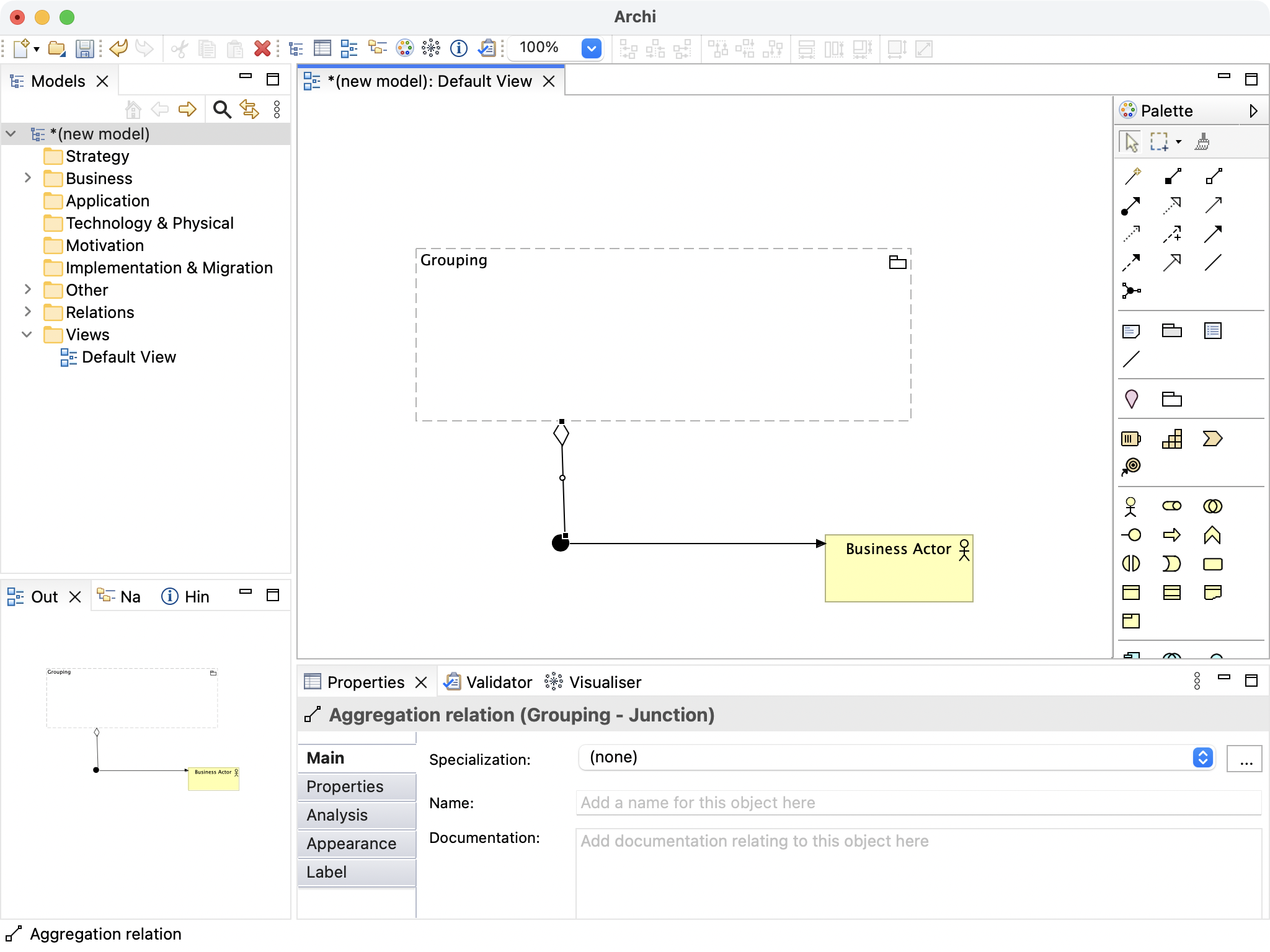The width and height of the screenshot is (1270, 952).
Task: Select the Aggregation relation tool in palette
Action: 1214,177
